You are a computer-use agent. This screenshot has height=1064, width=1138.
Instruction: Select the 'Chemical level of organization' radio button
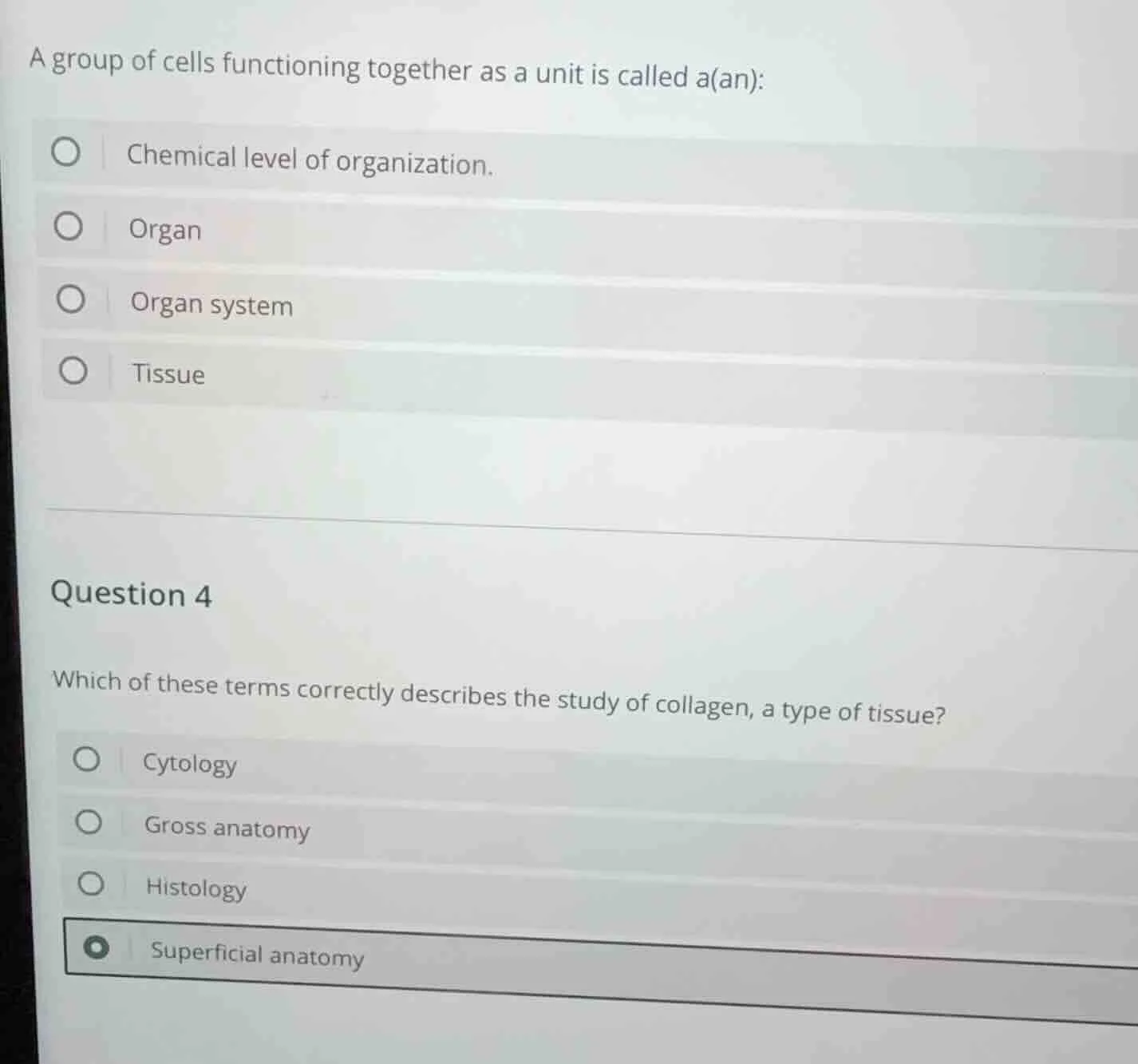pyautogui.click(x=65, y=151)
